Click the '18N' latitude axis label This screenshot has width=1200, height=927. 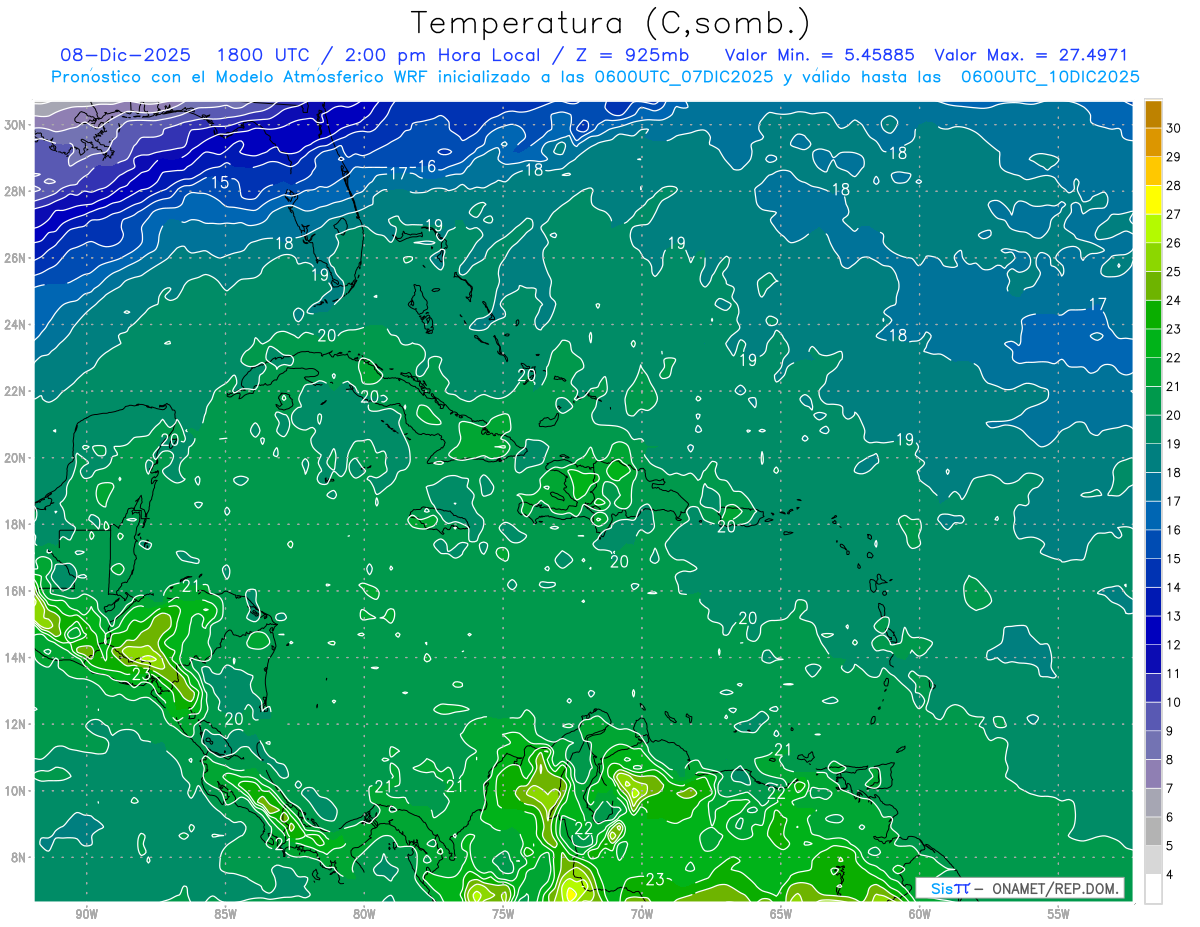click(15, 524)
